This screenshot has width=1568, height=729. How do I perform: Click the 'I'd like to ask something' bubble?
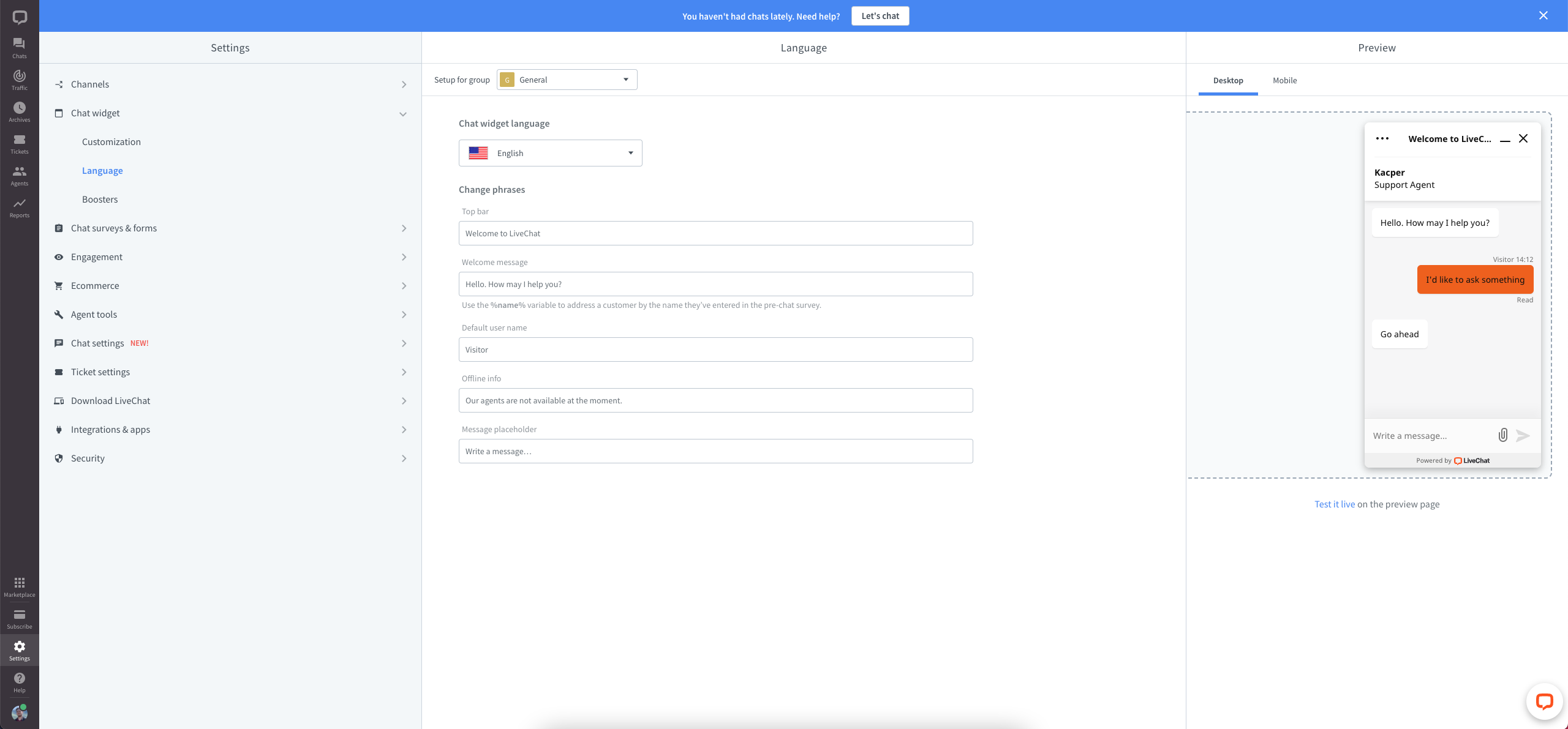(1475, 280)
